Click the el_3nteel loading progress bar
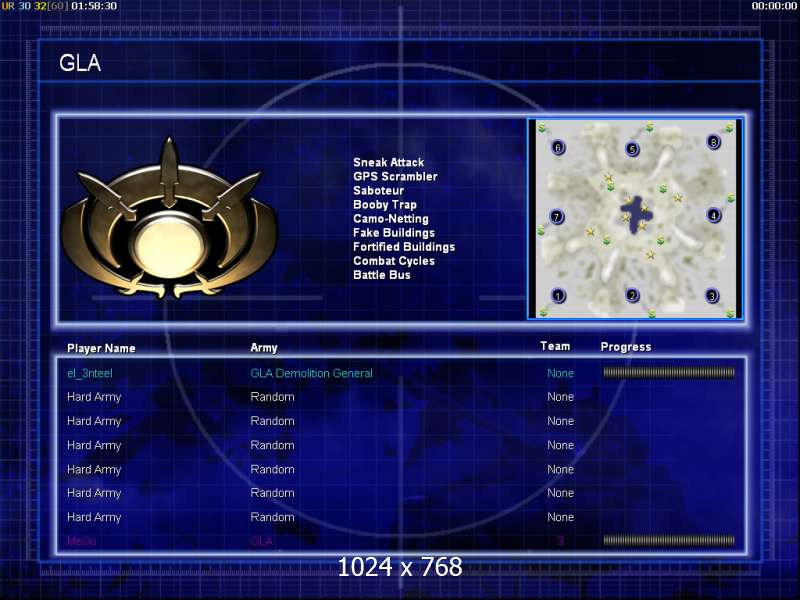The image size is (800, 600). point(669,373)
